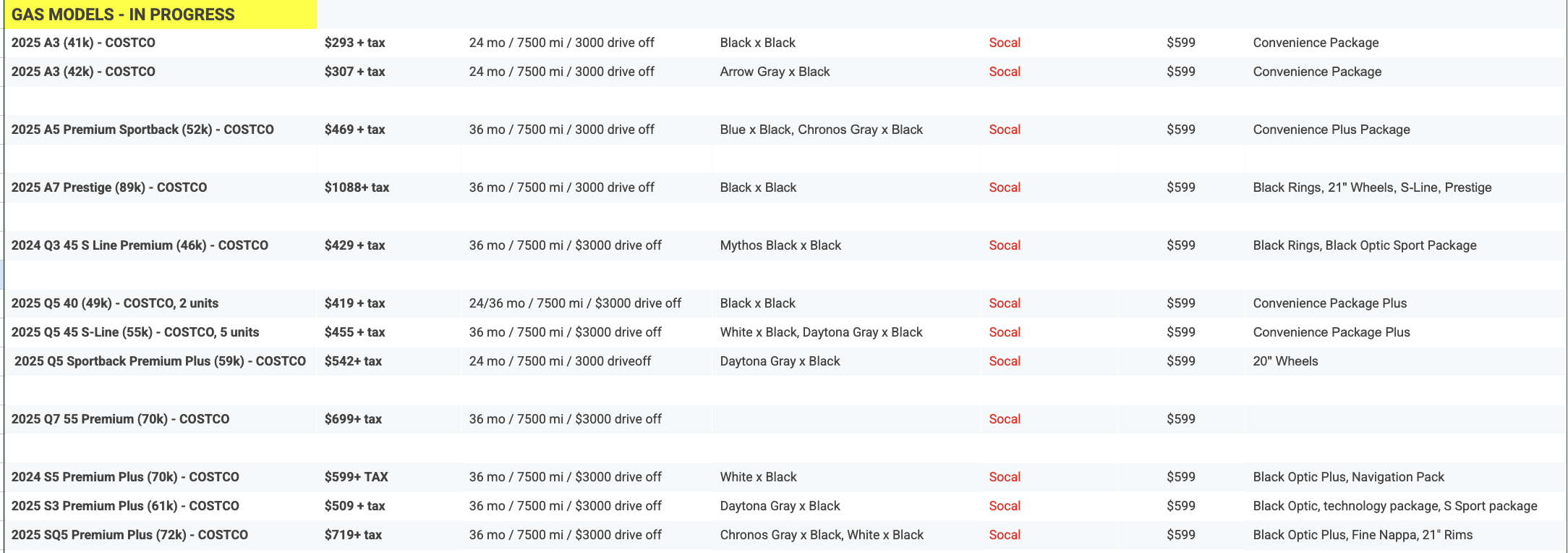Select the empty color cell in Q7 55 Premium row
Viewport: 1568px width, 553px height.
tap(846, 419)
